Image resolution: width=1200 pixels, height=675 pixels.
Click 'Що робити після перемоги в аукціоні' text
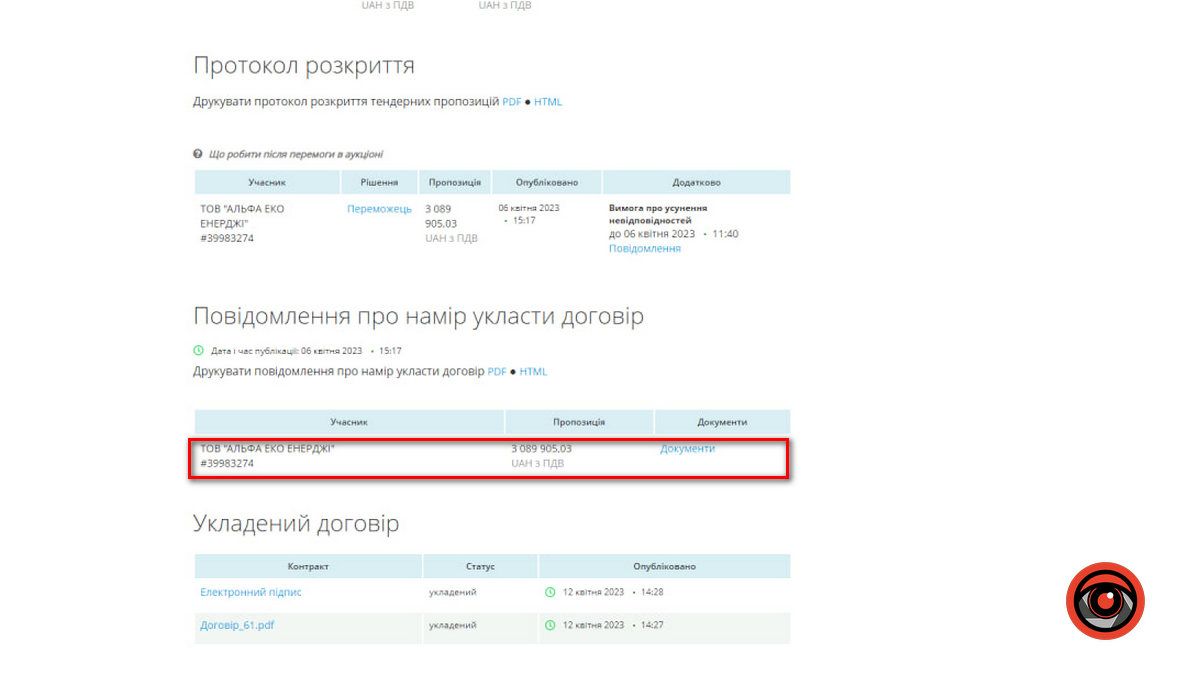295,154
